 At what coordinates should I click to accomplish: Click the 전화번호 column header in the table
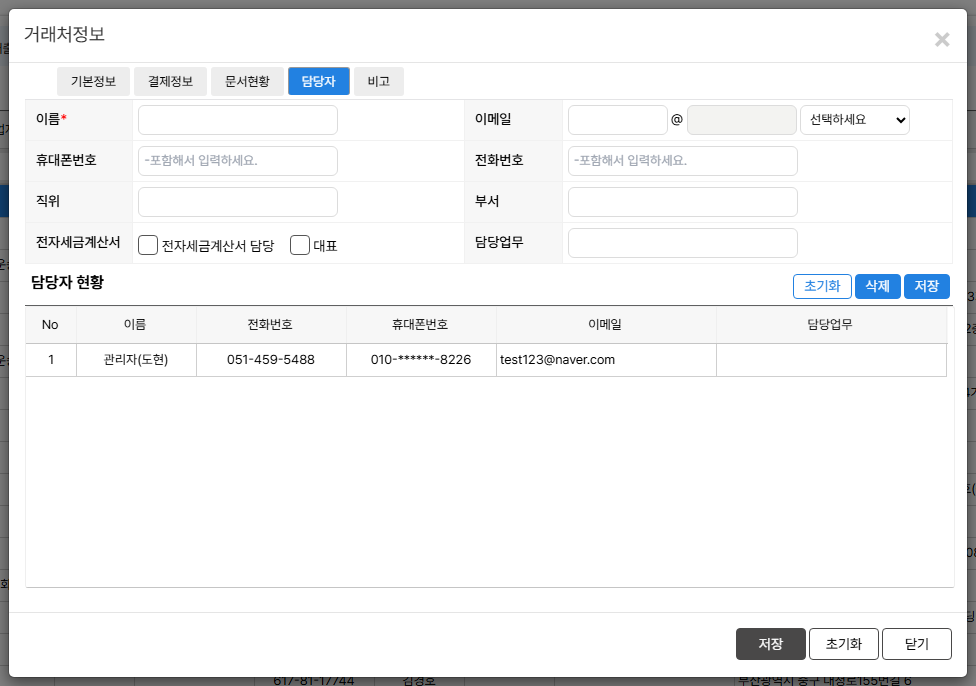coord(271,325)
